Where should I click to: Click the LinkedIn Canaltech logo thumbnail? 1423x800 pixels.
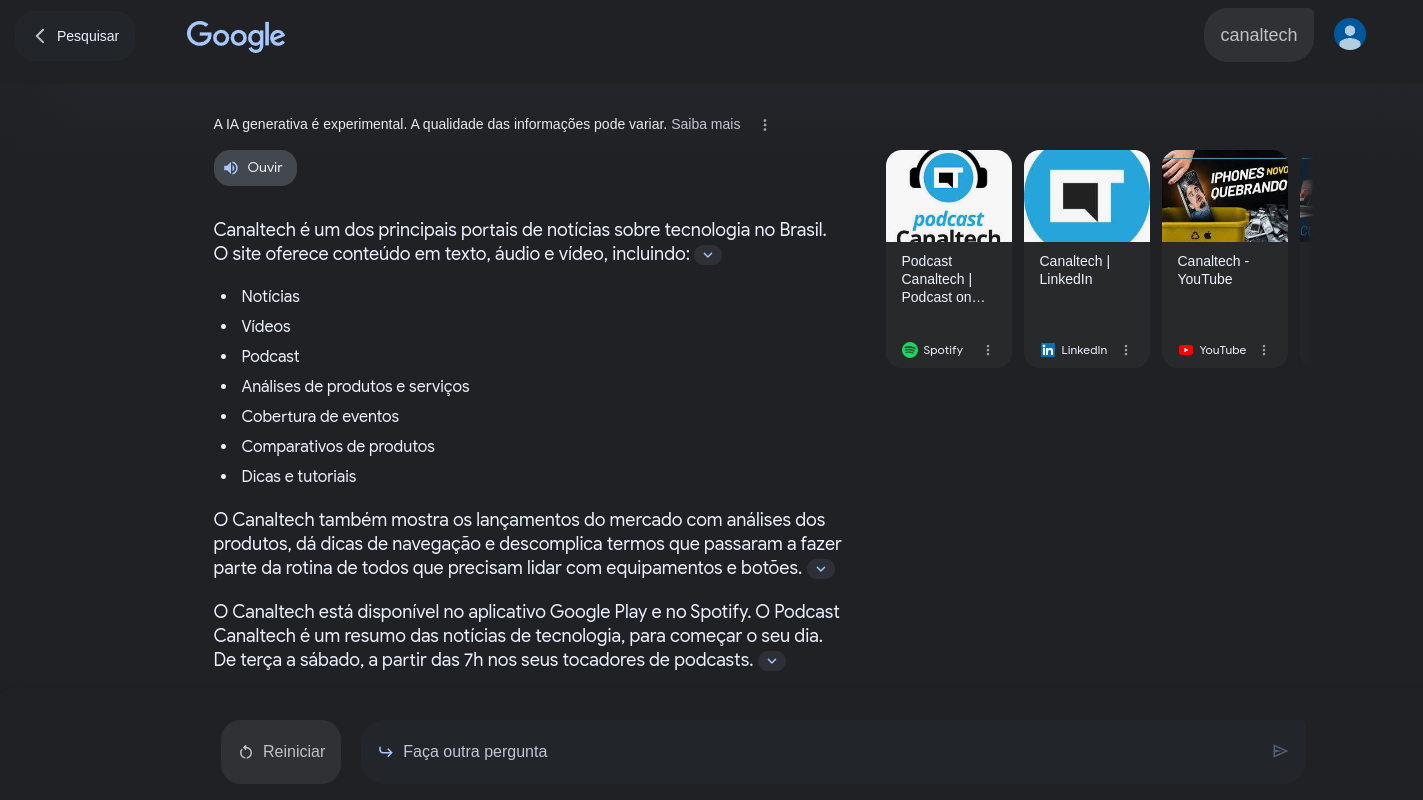[1087, 196]
